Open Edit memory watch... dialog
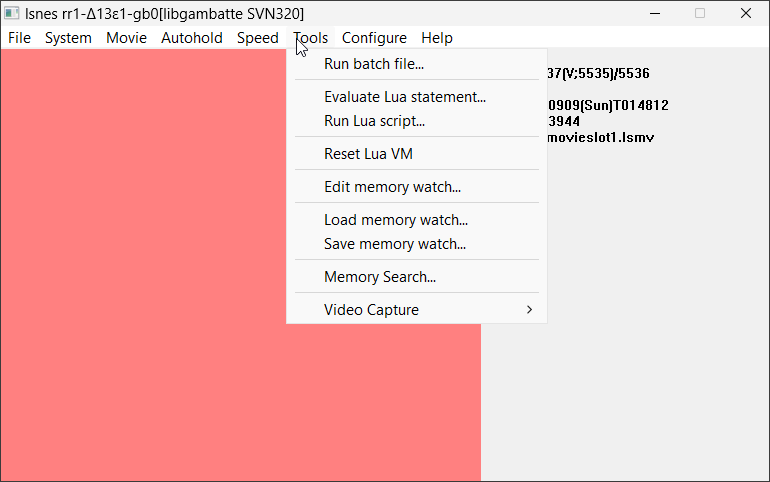 [416, 187]
